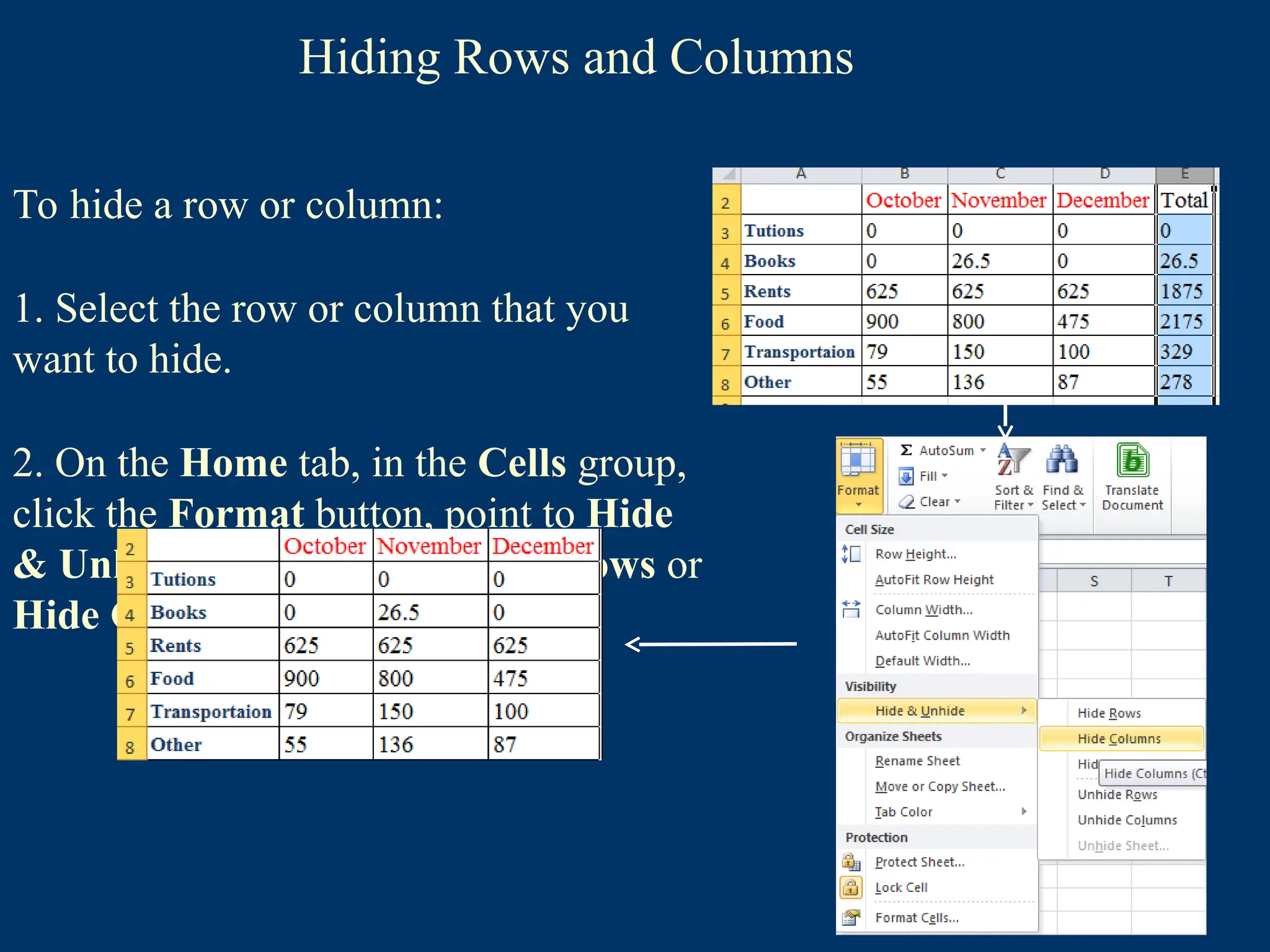The height and width of the screenshot is (952, 1270).
Task: Open the Sort & Filter dropdown arrow
Action: pyautogui.click(x=1031, y=505)
